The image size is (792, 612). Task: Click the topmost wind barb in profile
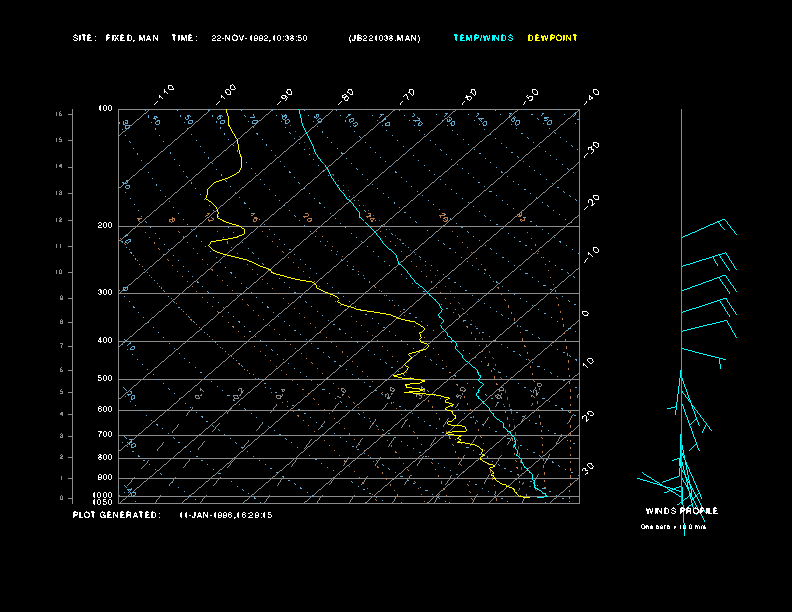[x=708, y=229]
